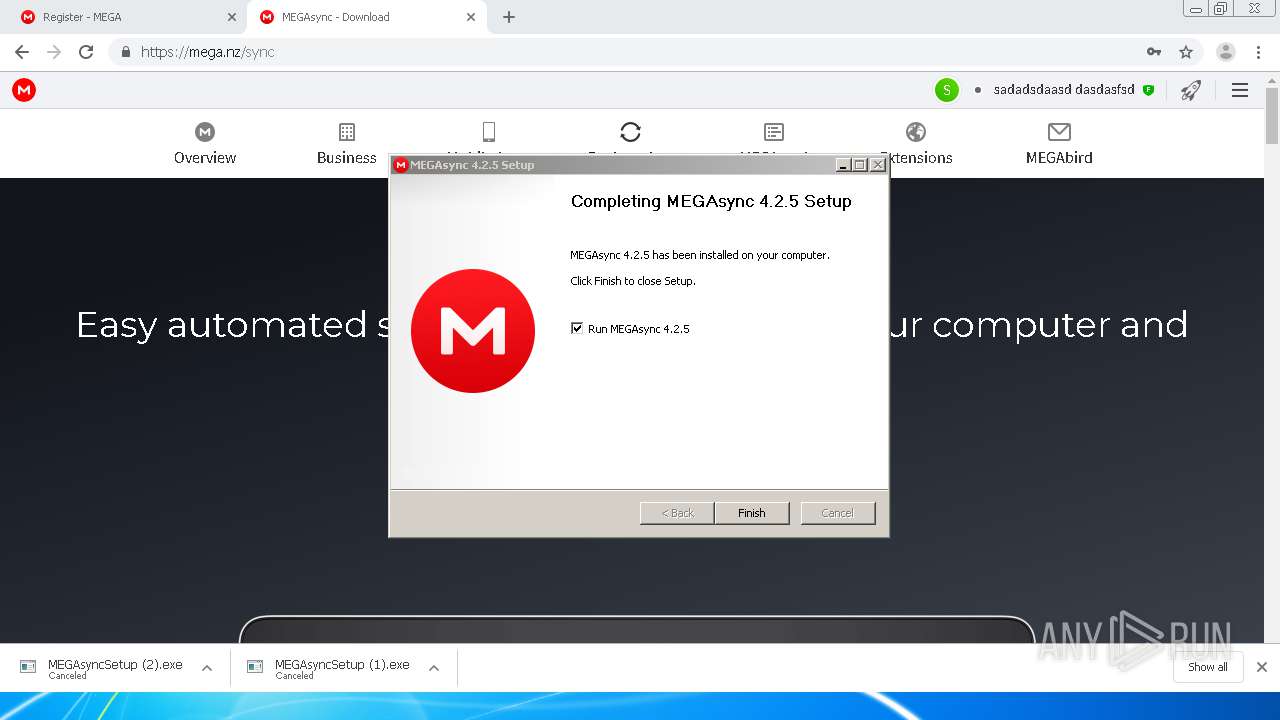Minimize the MEGAsync Setup window
Image resolution: width=1280 pixels, height=720 pixels.
point(843,165)
